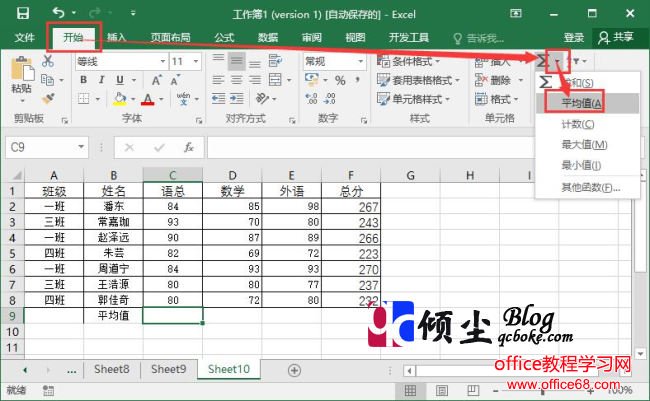
Task: Open the borders button
Action: [84, 99]
